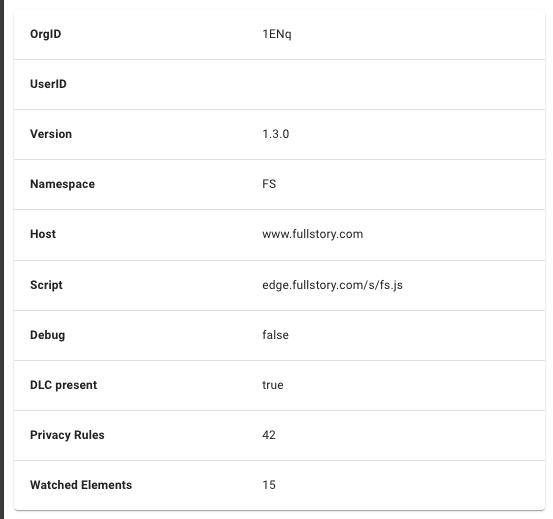Click the Watched Elements count 15
553x519 pixels.
point(269,485)
